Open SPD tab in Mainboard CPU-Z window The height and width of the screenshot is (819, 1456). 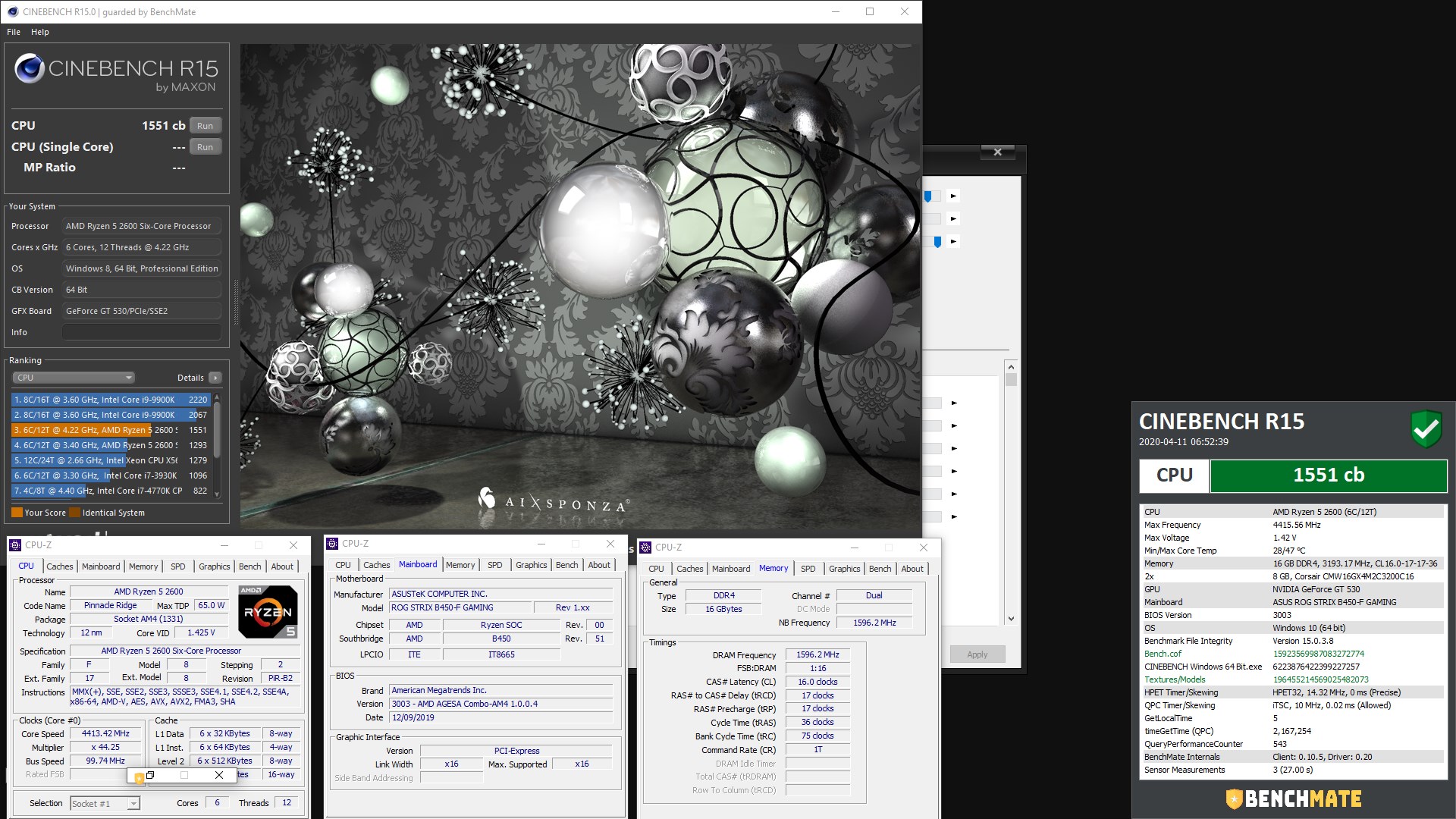click(494, 565)
